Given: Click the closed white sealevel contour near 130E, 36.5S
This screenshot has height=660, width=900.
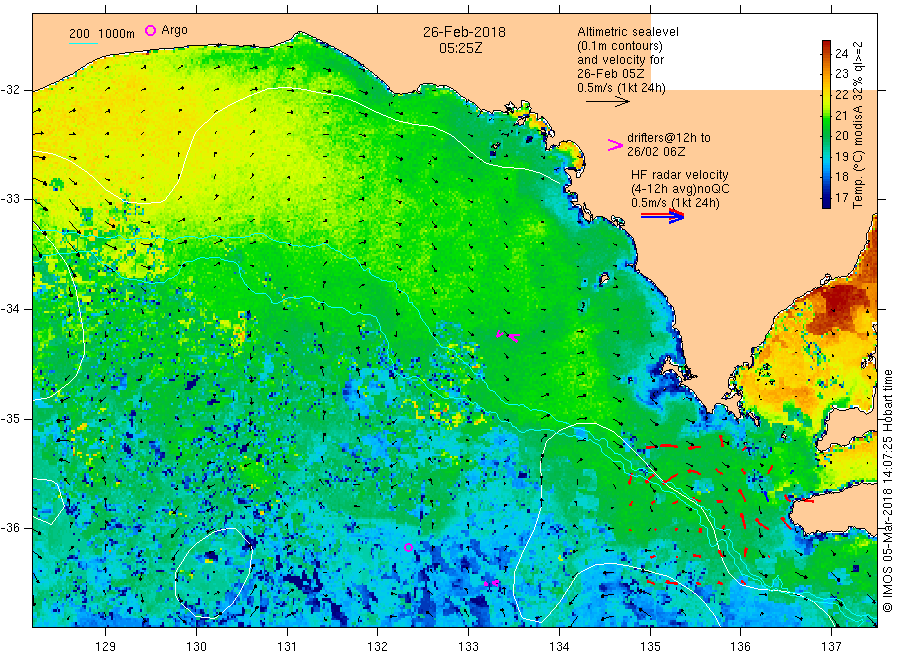Looking at the screenshot, I should pyautogui.click(x=214, y=573).
